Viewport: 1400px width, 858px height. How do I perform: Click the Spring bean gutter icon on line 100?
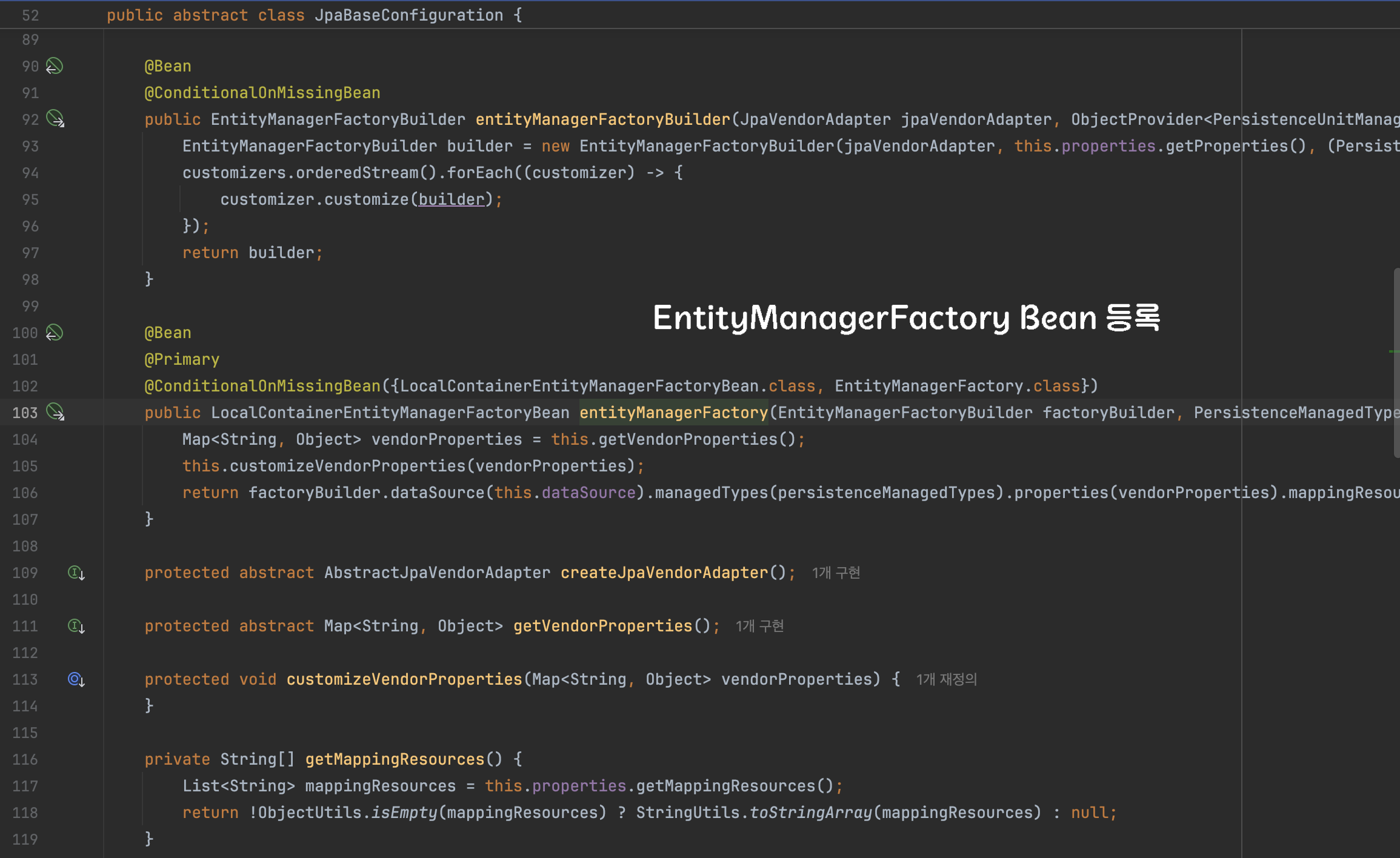[55, 332]
